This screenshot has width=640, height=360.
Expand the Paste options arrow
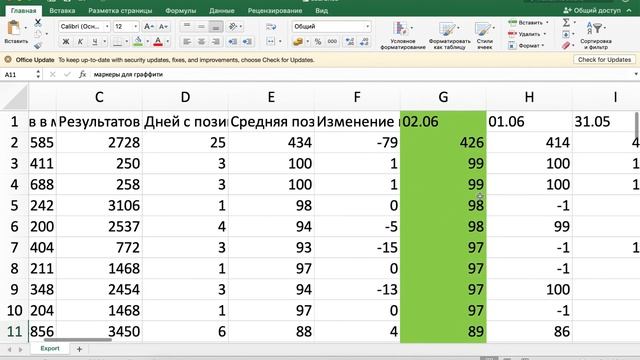tap(26, 28)
